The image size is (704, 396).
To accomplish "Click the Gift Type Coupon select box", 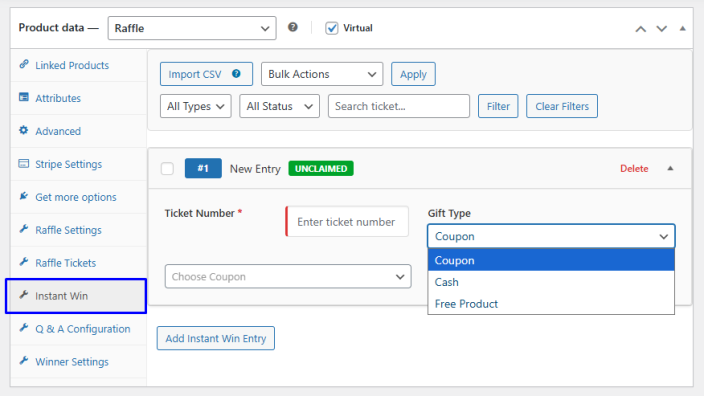I will [551, 236].
